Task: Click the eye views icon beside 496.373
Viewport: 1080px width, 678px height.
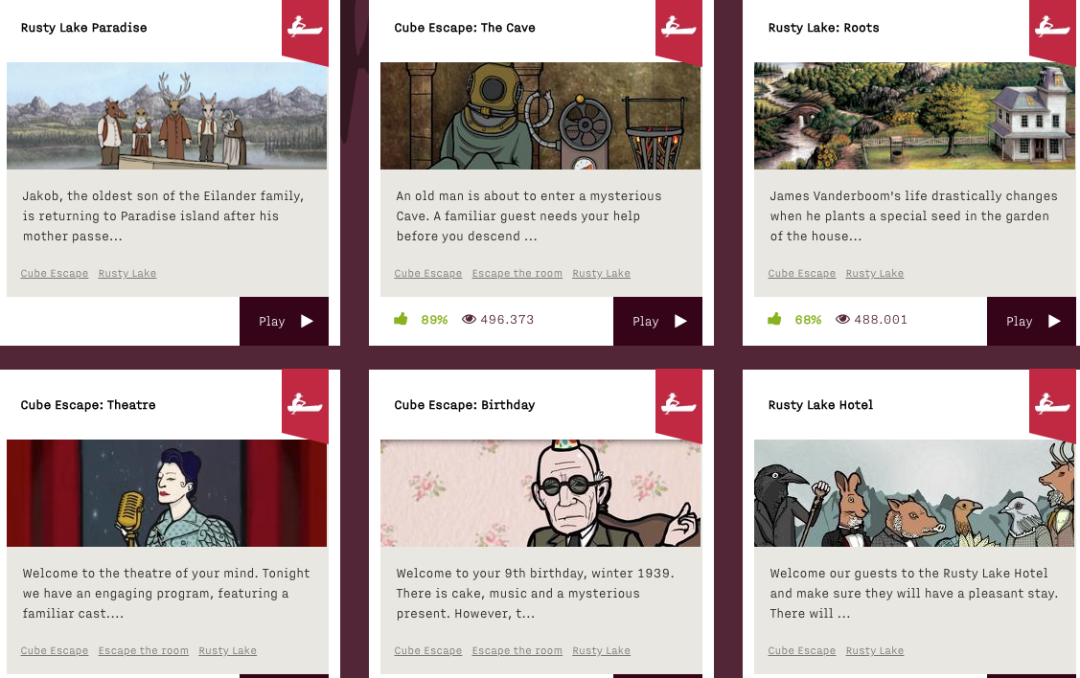Action: pyautogui.click(x=469, y=319)
